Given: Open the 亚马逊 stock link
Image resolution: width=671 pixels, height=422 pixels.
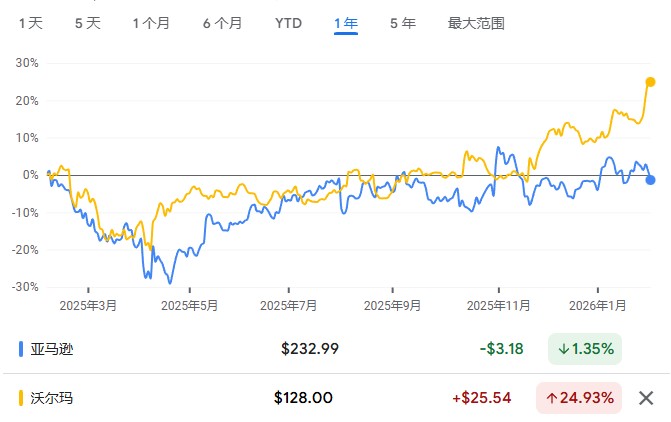Looking at the screenshot, I should (x=52, y=349).
